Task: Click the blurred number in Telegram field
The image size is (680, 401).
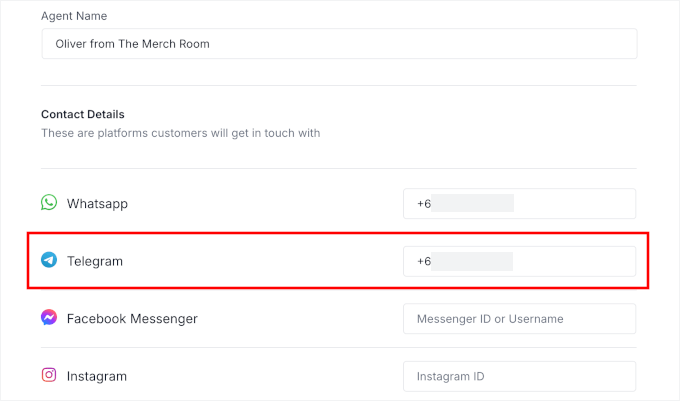Action: tap(473, 261)
